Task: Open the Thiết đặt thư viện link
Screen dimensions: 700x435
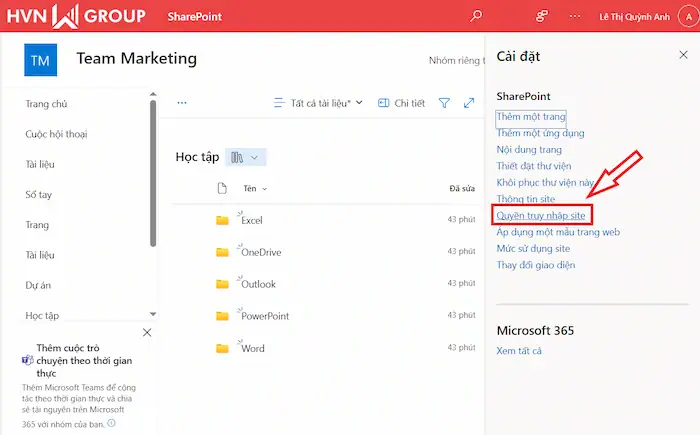Action: 546,166
